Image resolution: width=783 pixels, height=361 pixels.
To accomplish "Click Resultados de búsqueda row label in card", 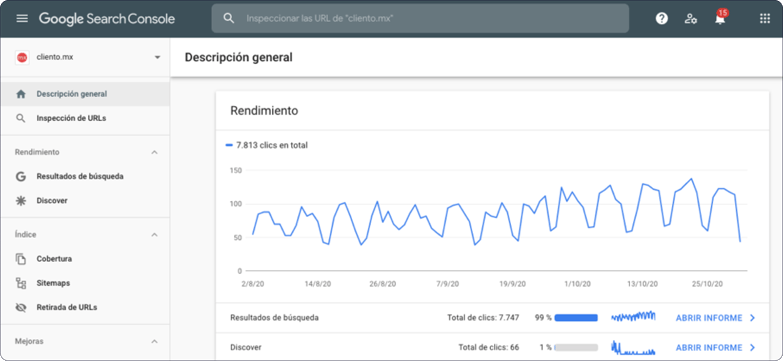I will point(274,318).
